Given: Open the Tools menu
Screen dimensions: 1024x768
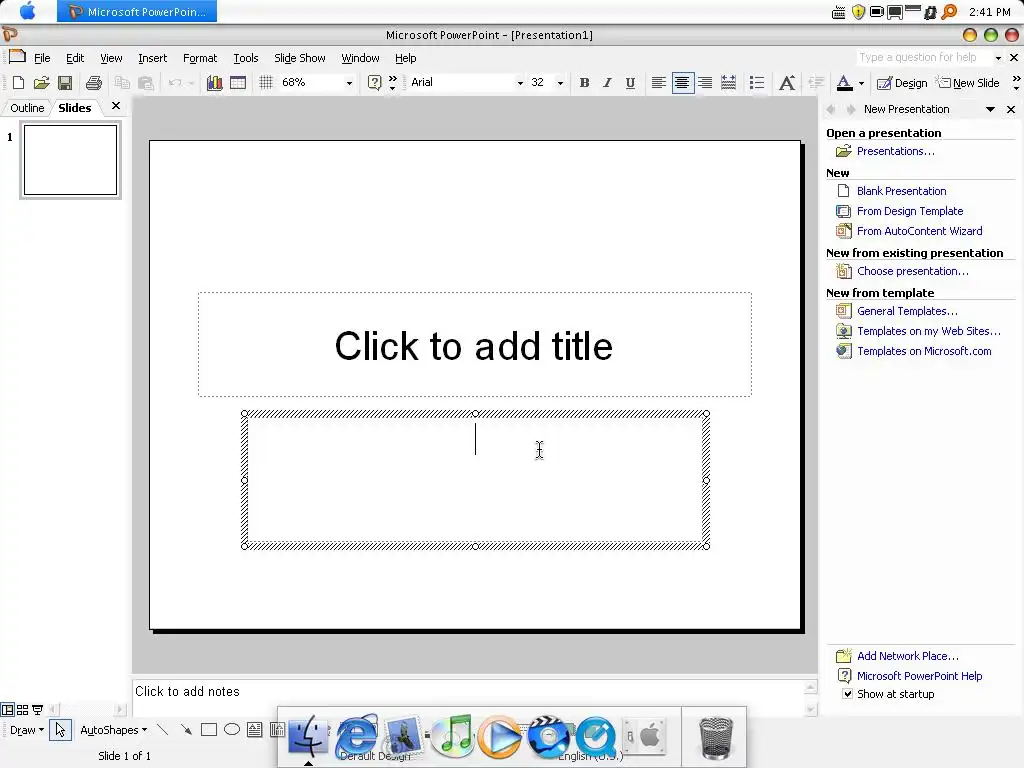Looking at the screenshot, I should click(x=246, y=58).
